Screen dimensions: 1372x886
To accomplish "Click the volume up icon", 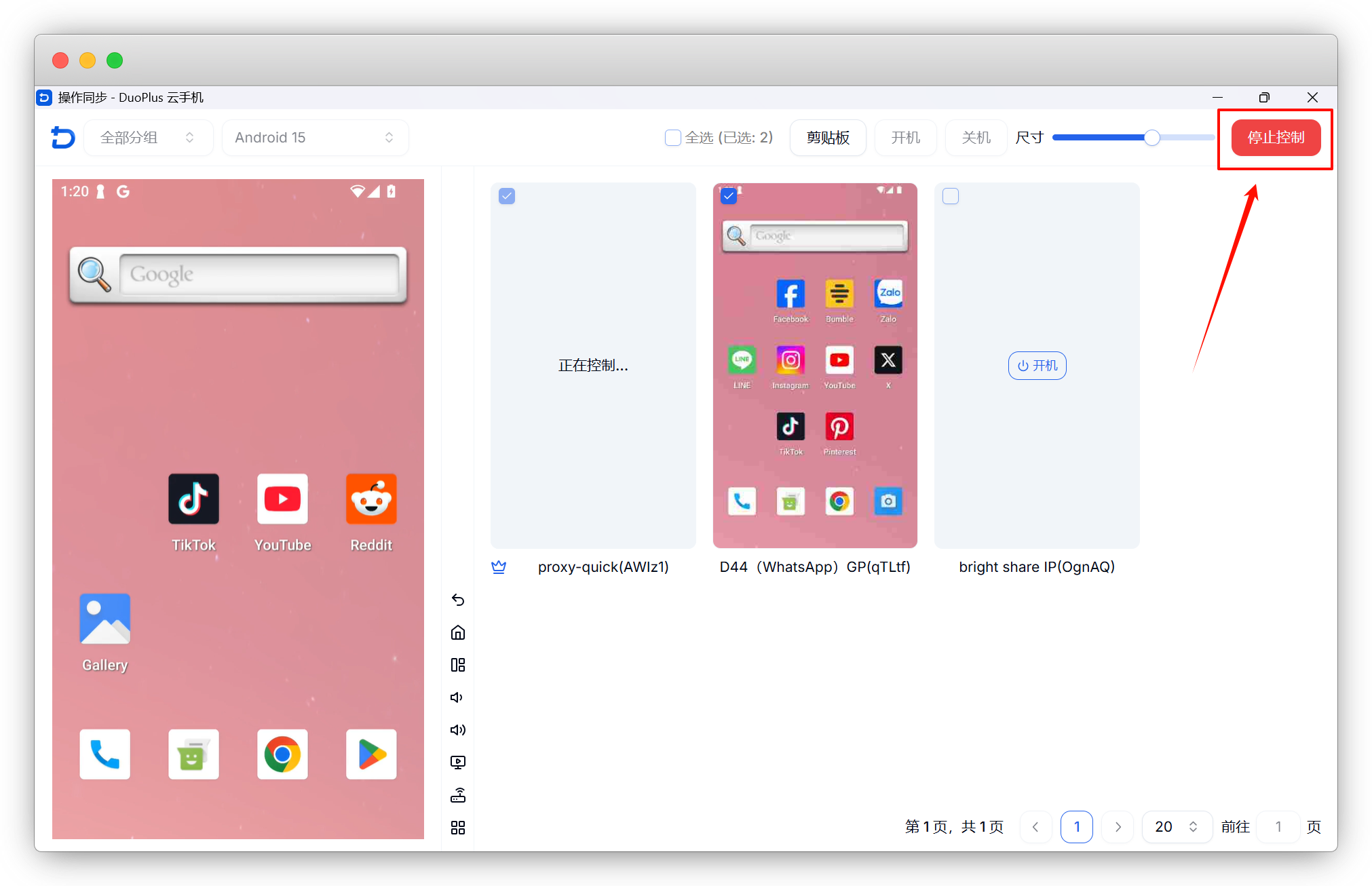I will (458, 730).
